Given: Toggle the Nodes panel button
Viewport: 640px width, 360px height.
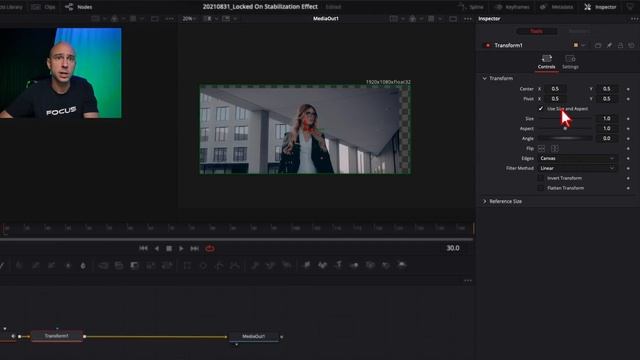Looking at the screenshot, I should 79,7.
